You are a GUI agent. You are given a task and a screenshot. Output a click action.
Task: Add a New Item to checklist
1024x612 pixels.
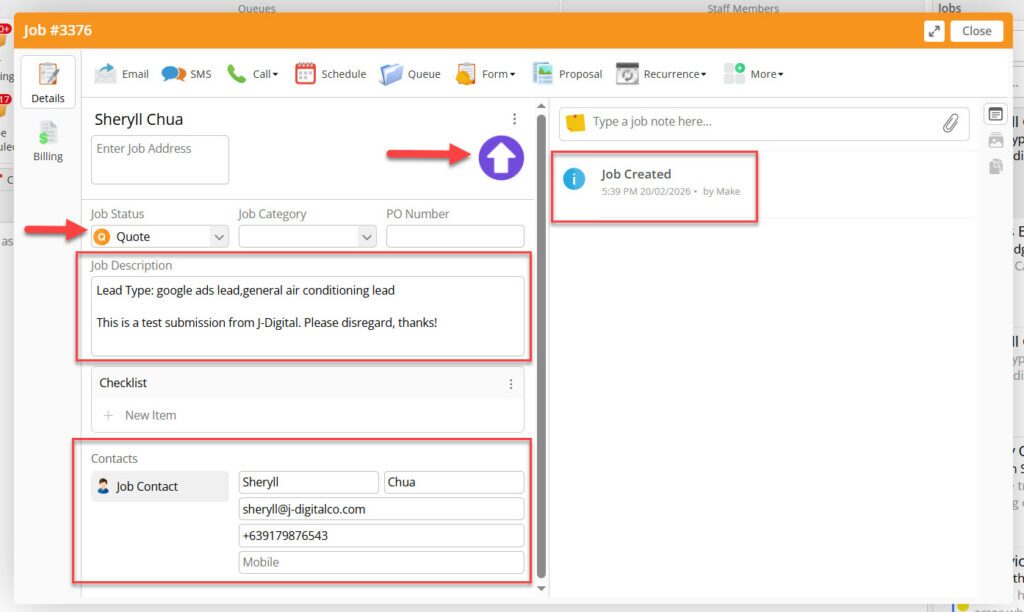pos(150,415)
